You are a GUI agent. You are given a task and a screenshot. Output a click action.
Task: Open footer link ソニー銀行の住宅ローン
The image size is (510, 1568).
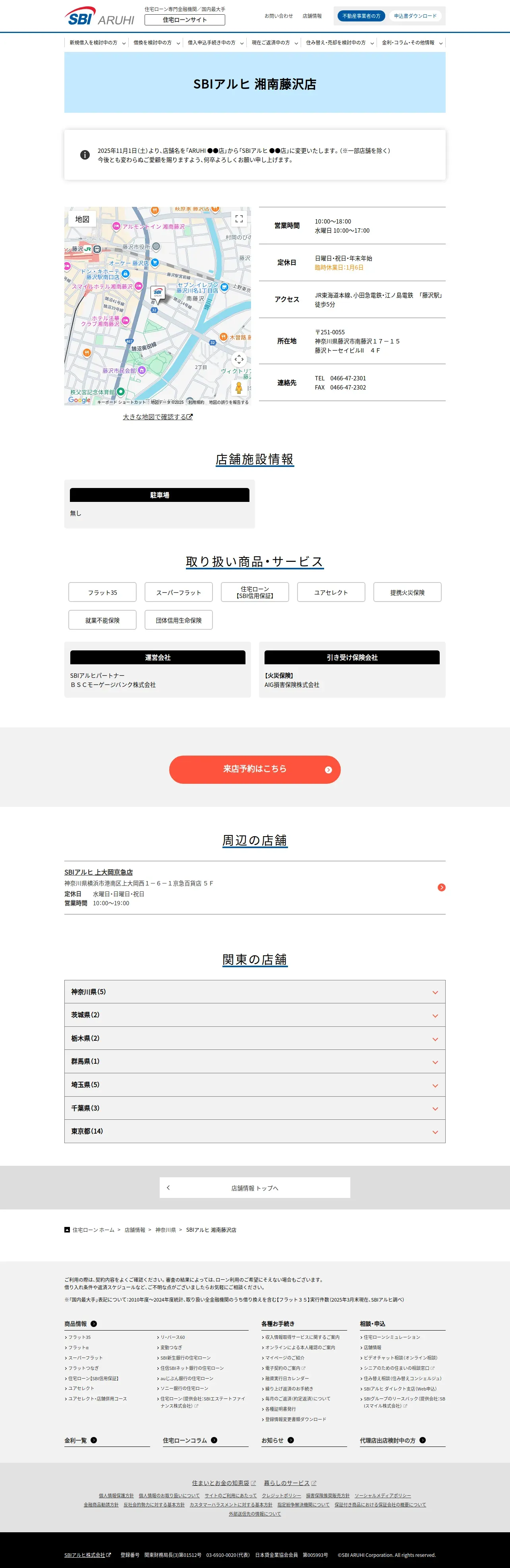184,1389
